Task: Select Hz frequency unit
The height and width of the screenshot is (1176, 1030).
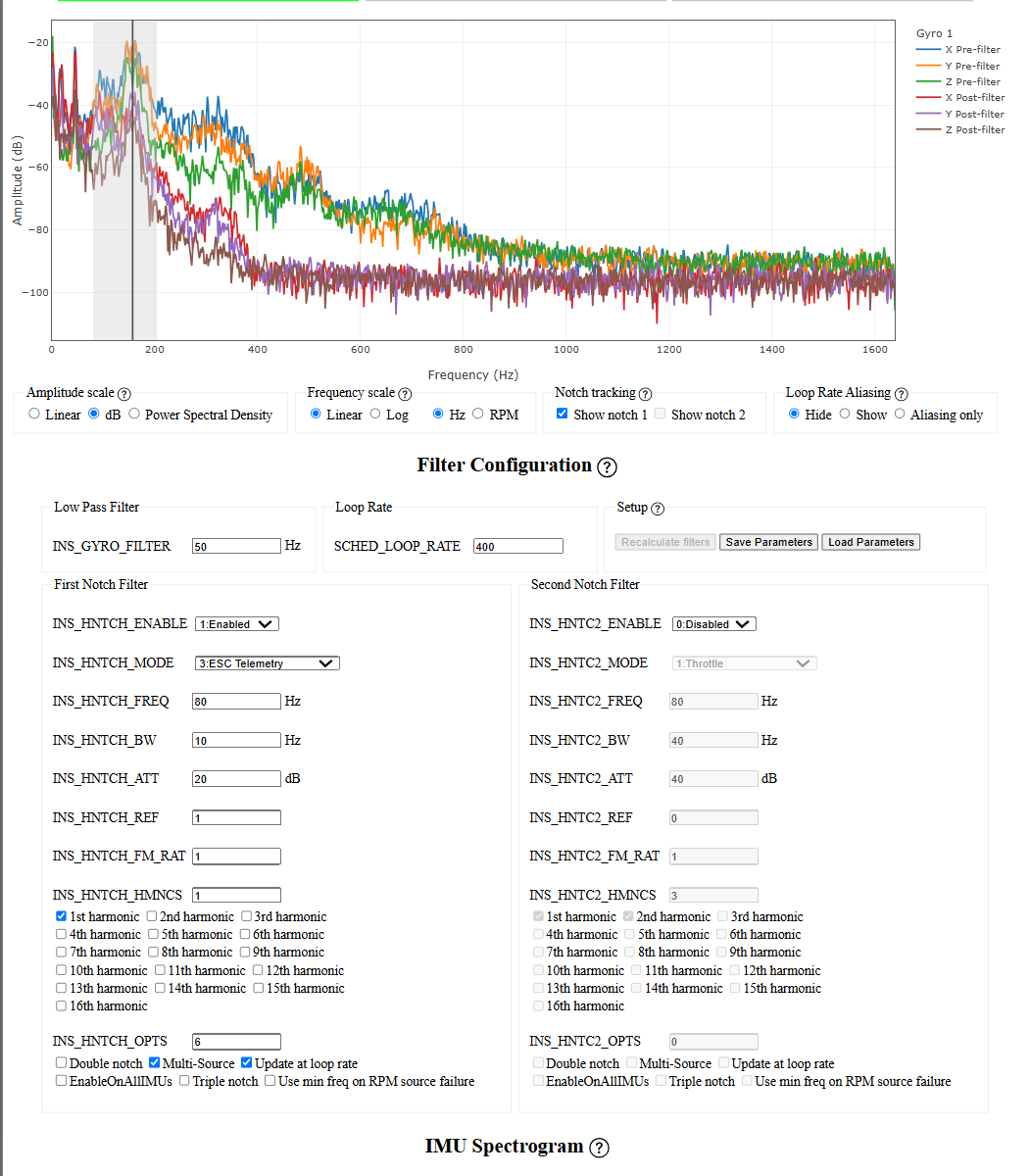Action: tap(438, 414)
